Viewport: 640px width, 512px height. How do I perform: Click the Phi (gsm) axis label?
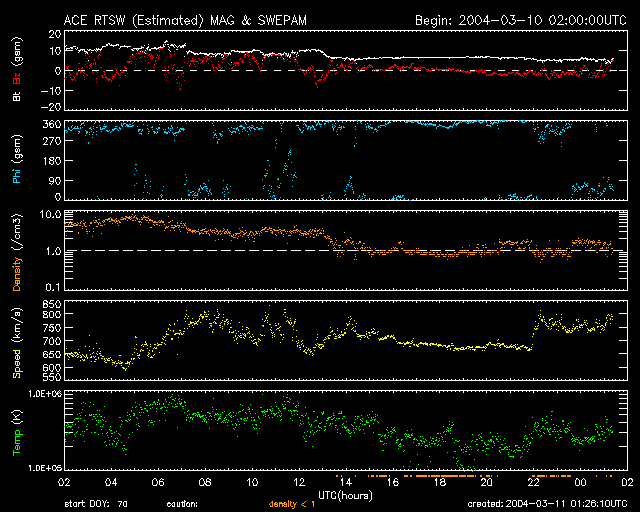tap(15, 160)
